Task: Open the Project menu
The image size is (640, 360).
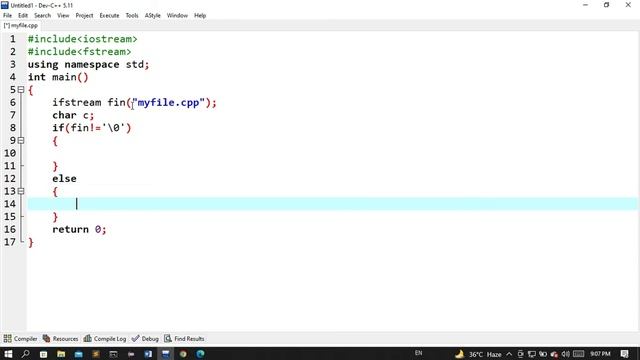Action: click(x=84, y=16)
